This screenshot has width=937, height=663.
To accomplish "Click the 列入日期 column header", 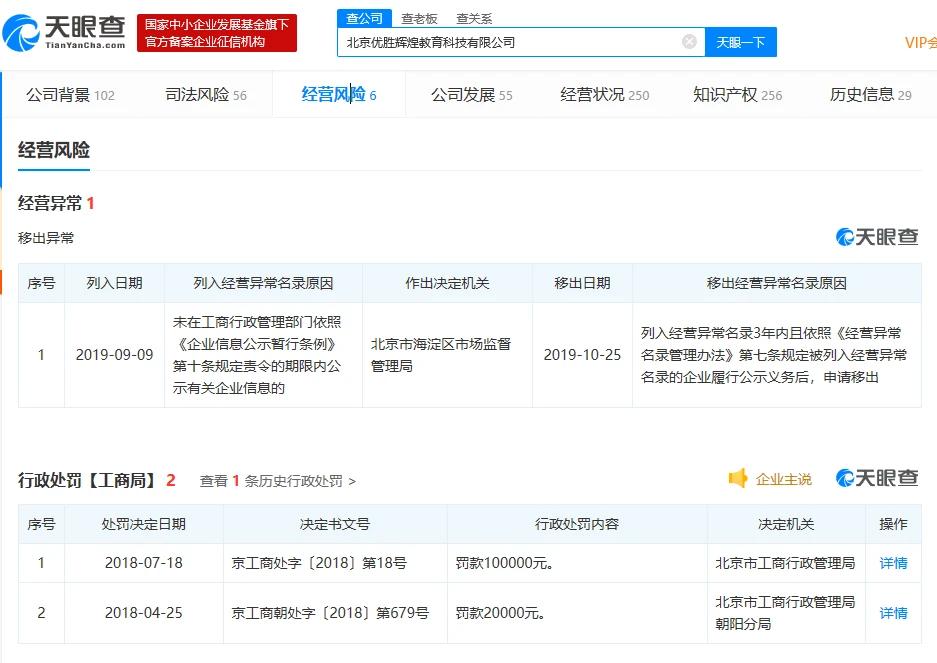I will coord(114,283).
